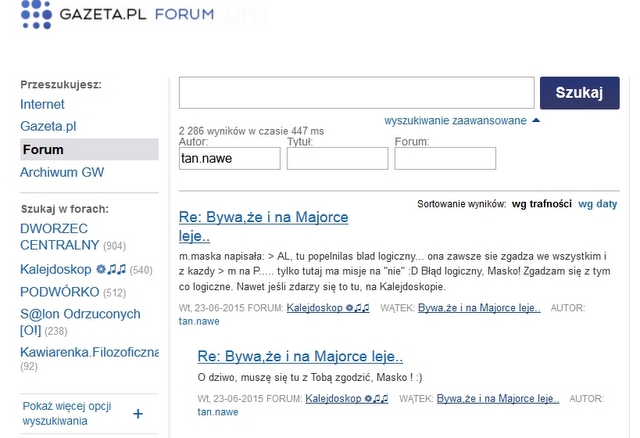
Task: Click the main search text field
Action: pyautogui.click(x=356, y=93)
